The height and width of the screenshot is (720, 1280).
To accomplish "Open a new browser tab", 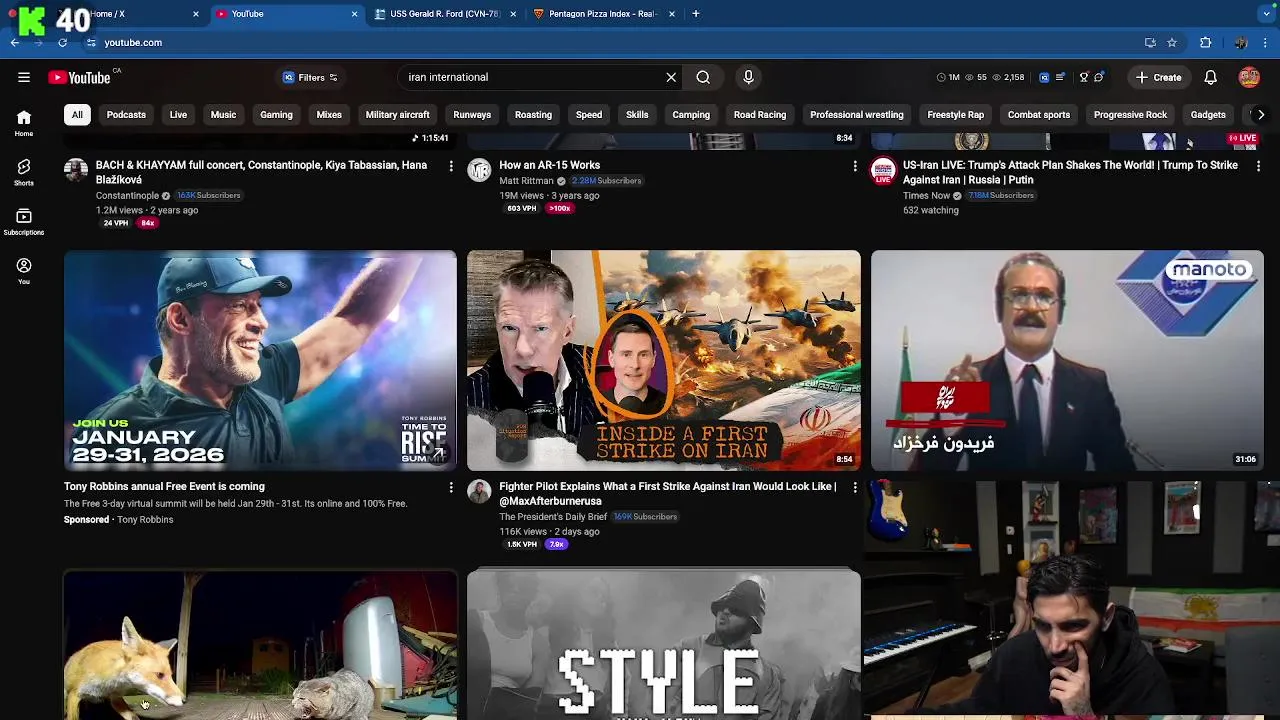I will [x=695, y=14].
